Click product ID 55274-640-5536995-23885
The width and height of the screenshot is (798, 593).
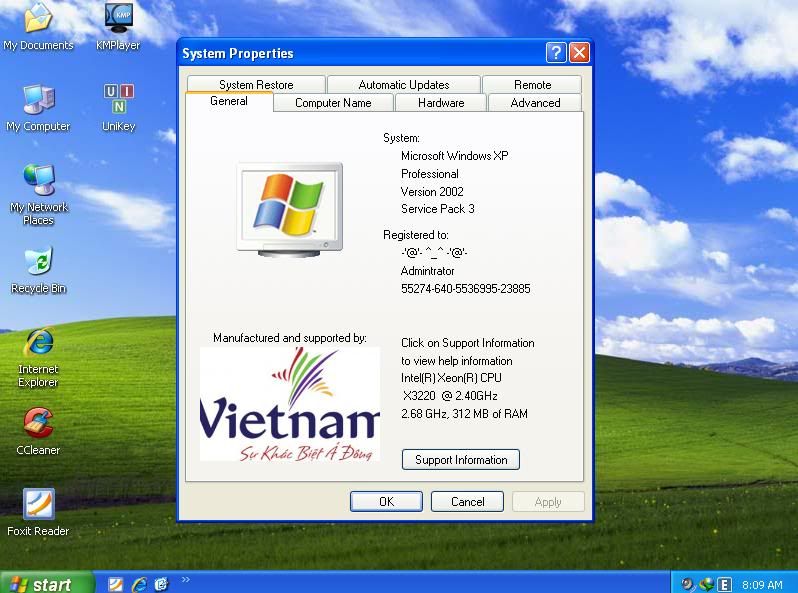click(x=465, y=289)
